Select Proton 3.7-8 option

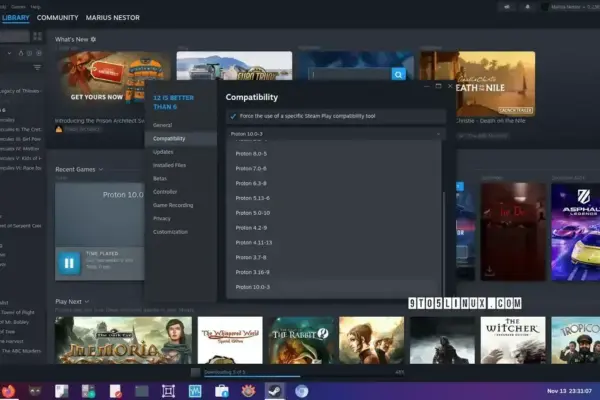(x=334, y=258)
